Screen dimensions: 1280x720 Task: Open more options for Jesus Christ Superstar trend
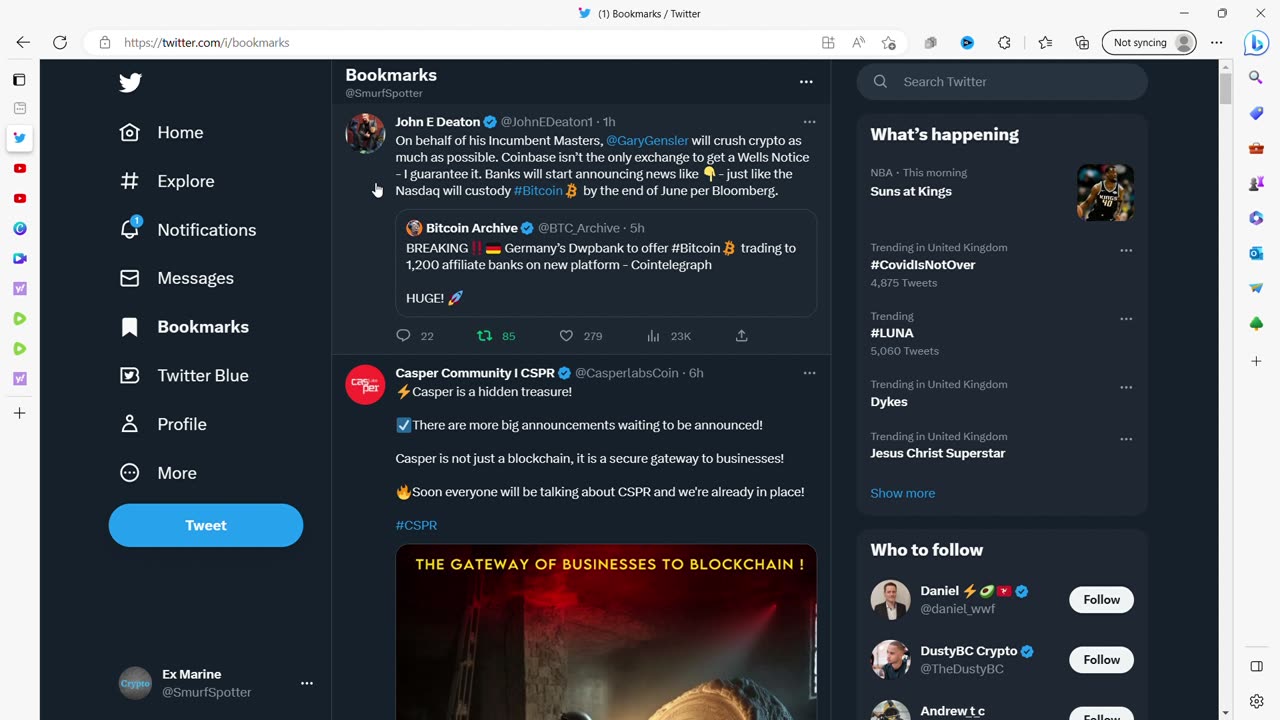point(1126,439)
